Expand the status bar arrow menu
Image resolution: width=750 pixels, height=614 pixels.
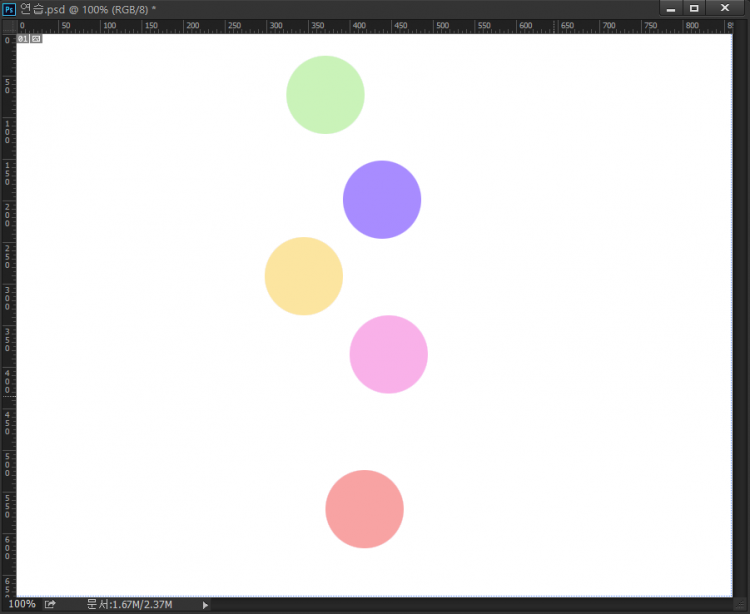(x=206, y=605)
